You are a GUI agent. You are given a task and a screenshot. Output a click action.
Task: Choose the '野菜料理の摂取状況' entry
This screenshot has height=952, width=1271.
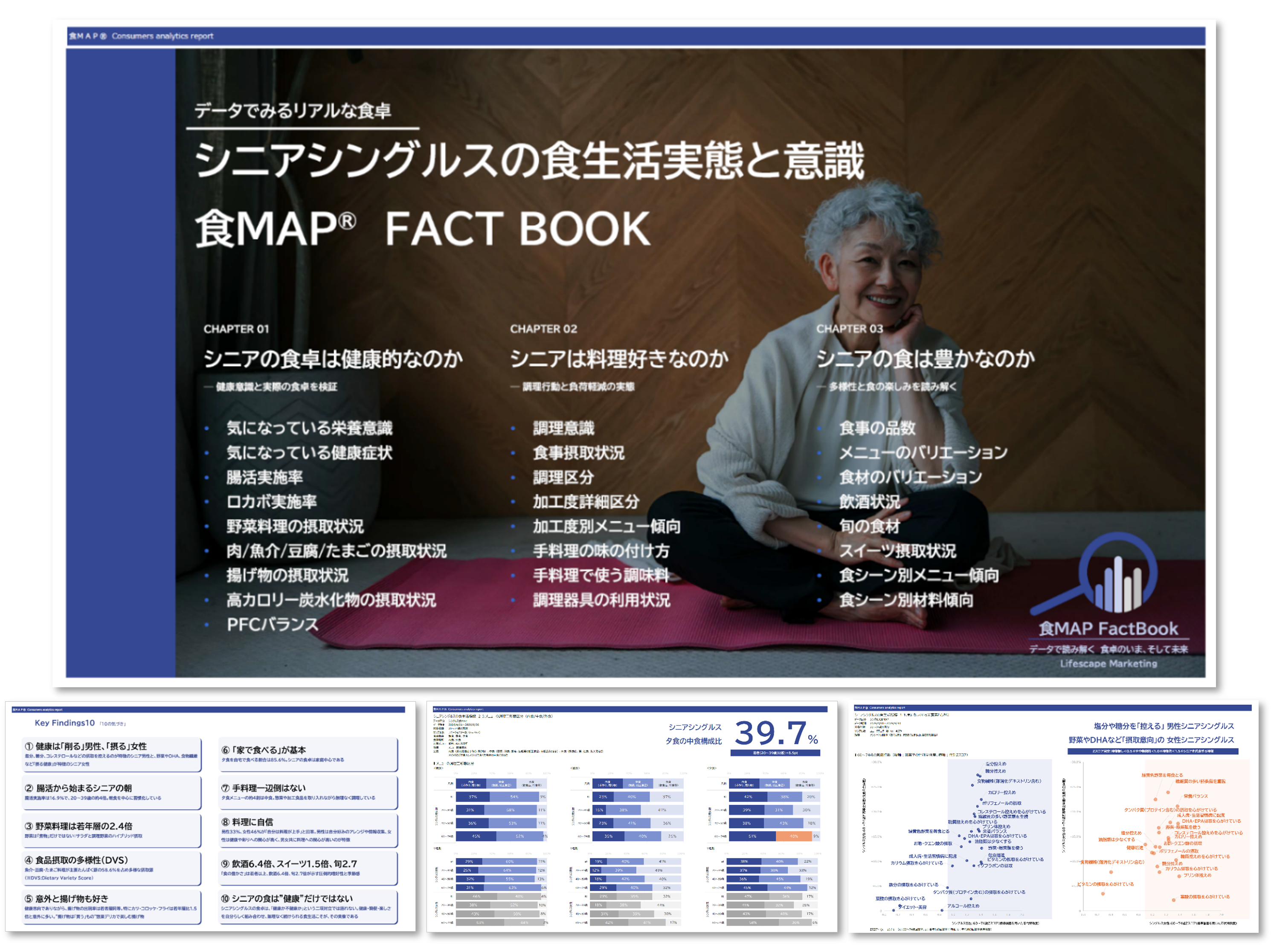click(295, 527)
